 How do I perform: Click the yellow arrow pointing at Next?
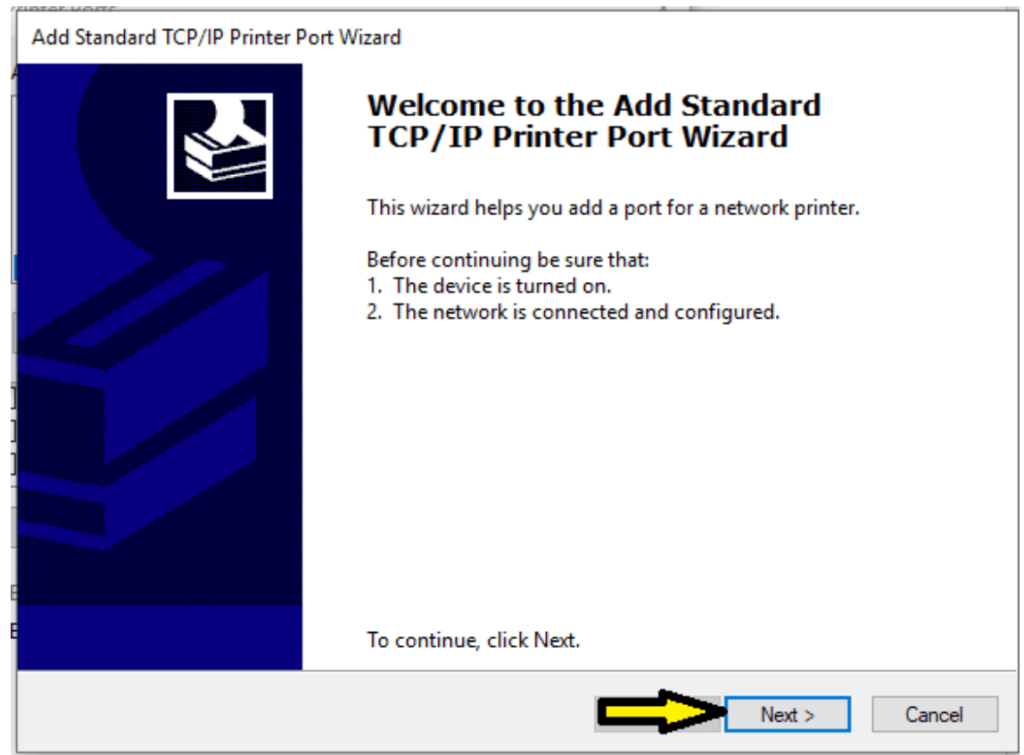click(x=661, y=711)
